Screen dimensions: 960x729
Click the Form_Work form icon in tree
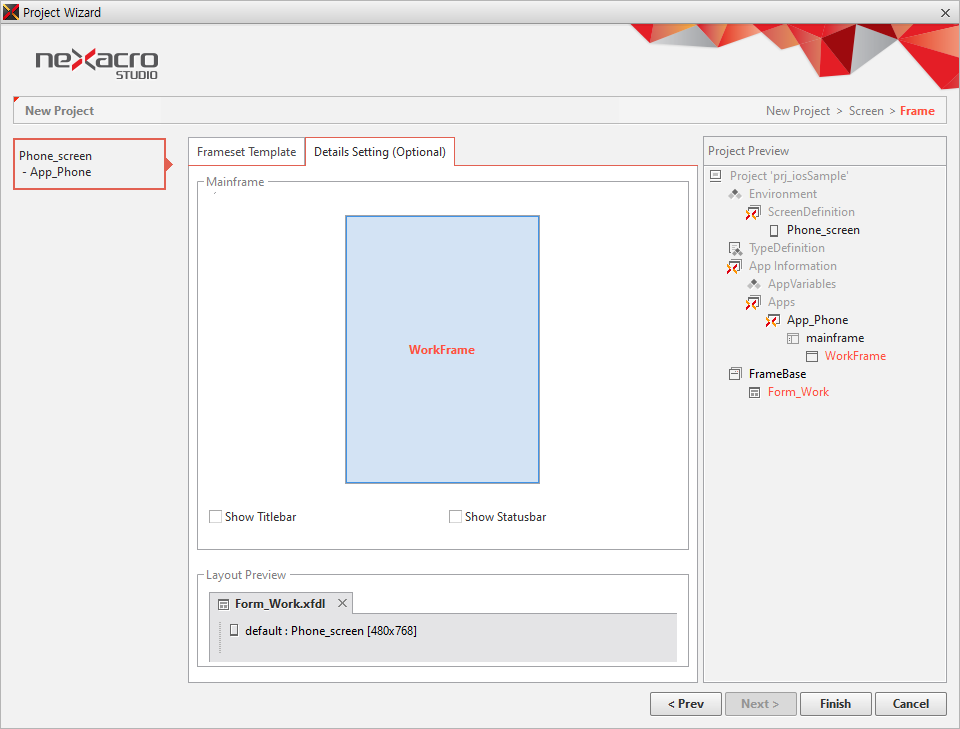[x=755, y=392]
